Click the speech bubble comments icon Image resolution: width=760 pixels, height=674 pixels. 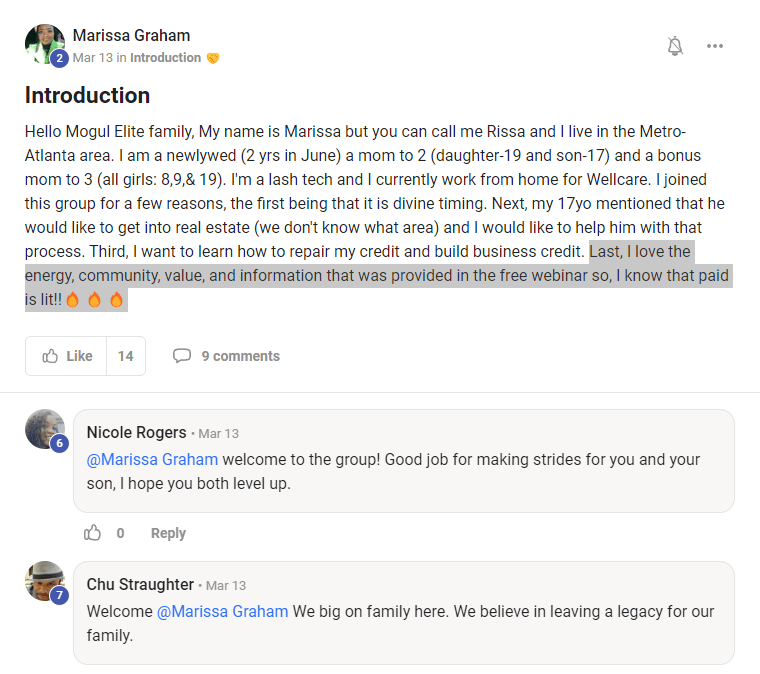pyautogui.click(x=182, y=356)
